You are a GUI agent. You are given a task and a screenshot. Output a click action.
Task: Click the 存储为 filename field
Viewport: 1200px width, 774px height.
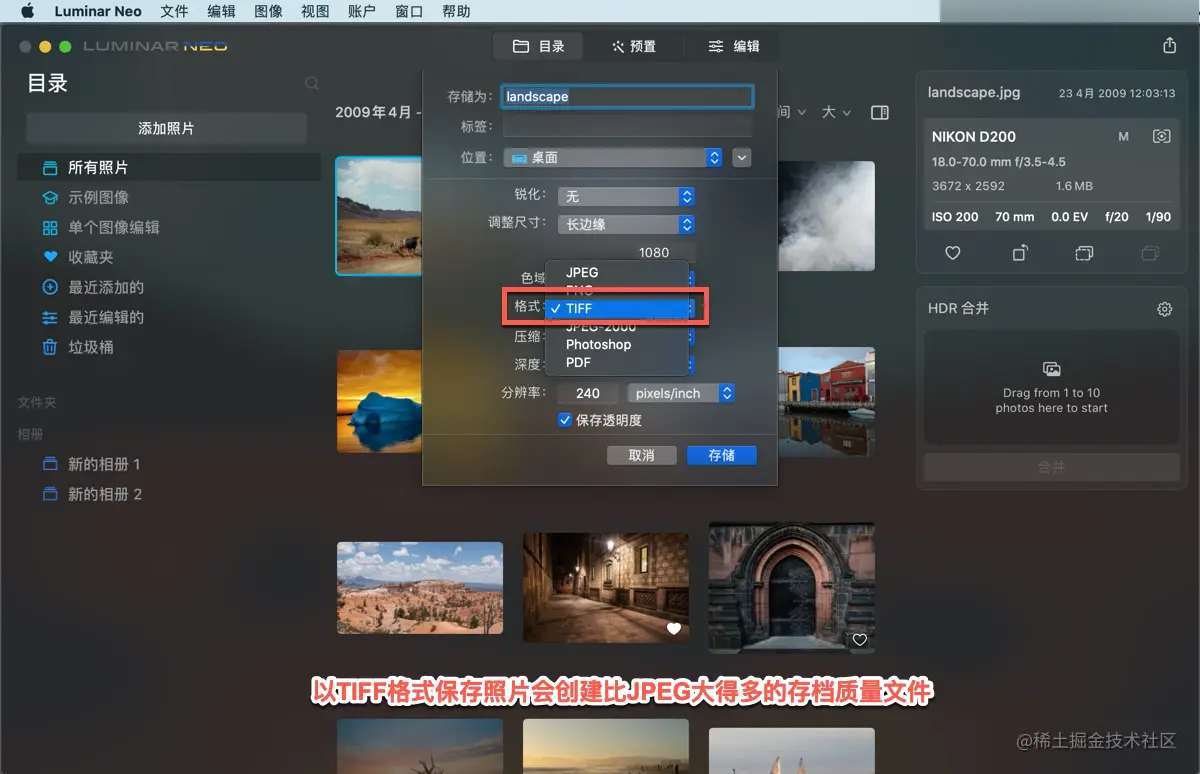click(627, 97)
